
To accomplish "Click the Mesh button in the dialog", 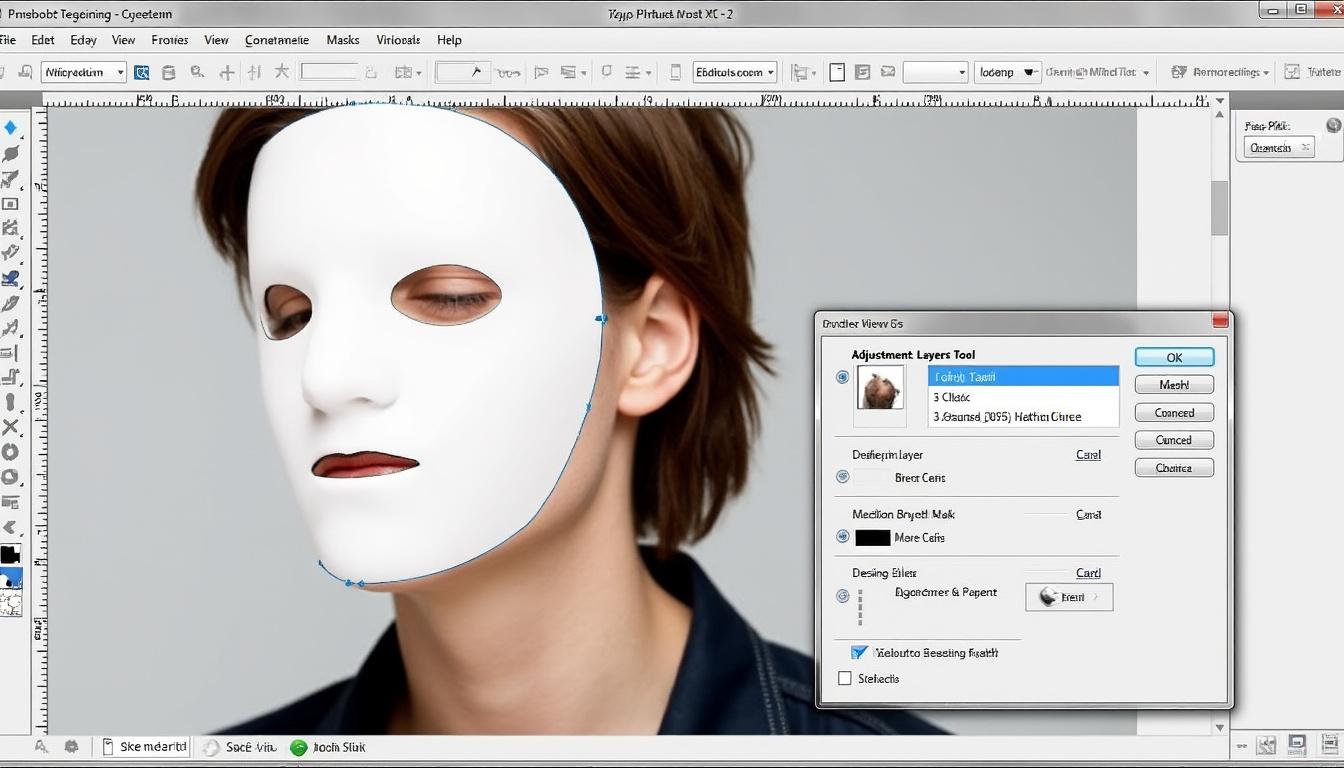I will [x=1173, y=384].
